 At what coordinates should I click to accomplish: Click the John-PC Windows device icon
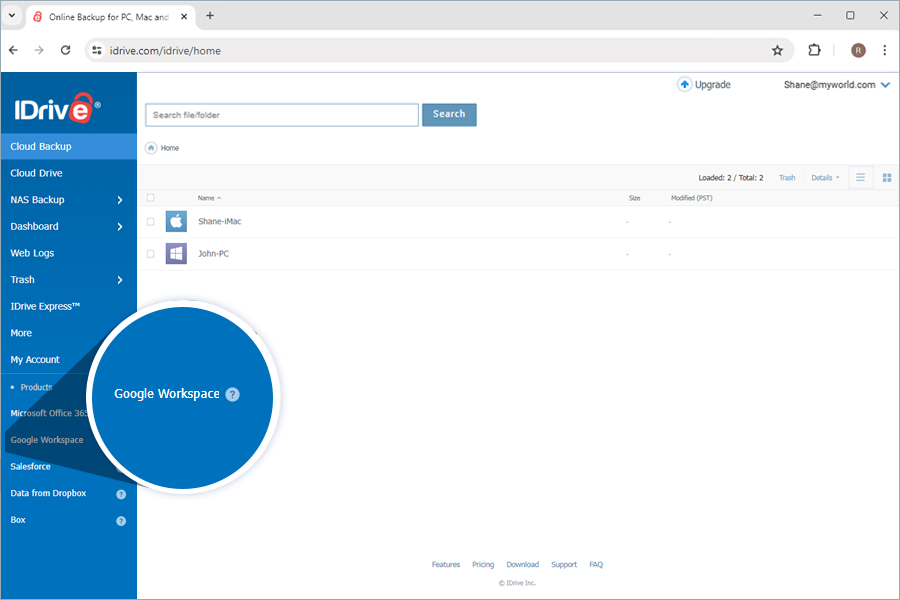click(176, 254)
